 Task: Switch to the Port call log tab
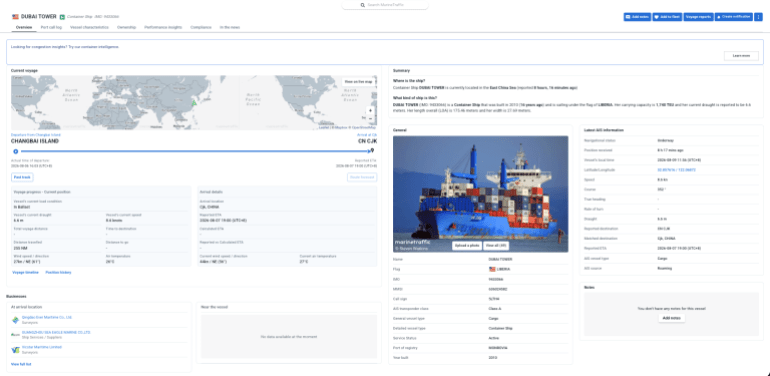pyautogui.click(x=51, y=27)
